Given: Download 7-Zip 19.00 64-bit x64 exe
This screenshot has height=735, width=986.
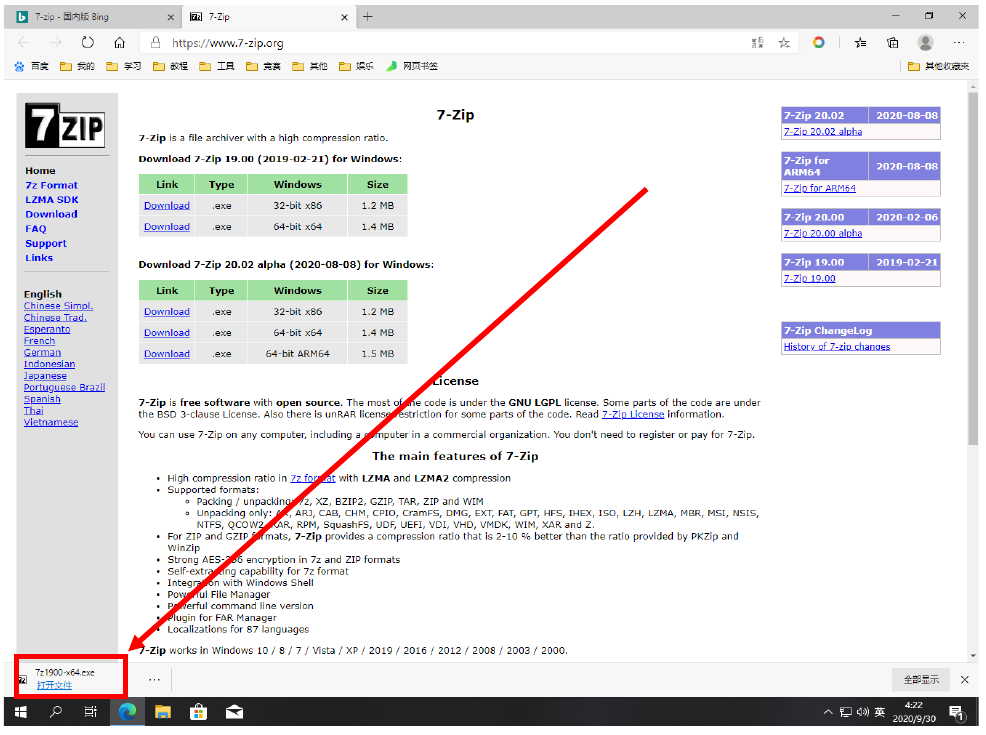Looking at the screenshot, I should [x=166, y=227].
